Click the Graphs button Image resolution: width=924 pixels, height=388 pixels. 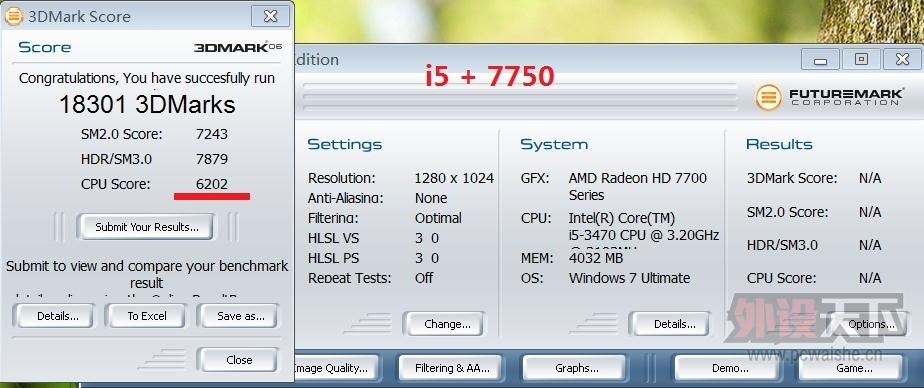[x=576, y=368]
